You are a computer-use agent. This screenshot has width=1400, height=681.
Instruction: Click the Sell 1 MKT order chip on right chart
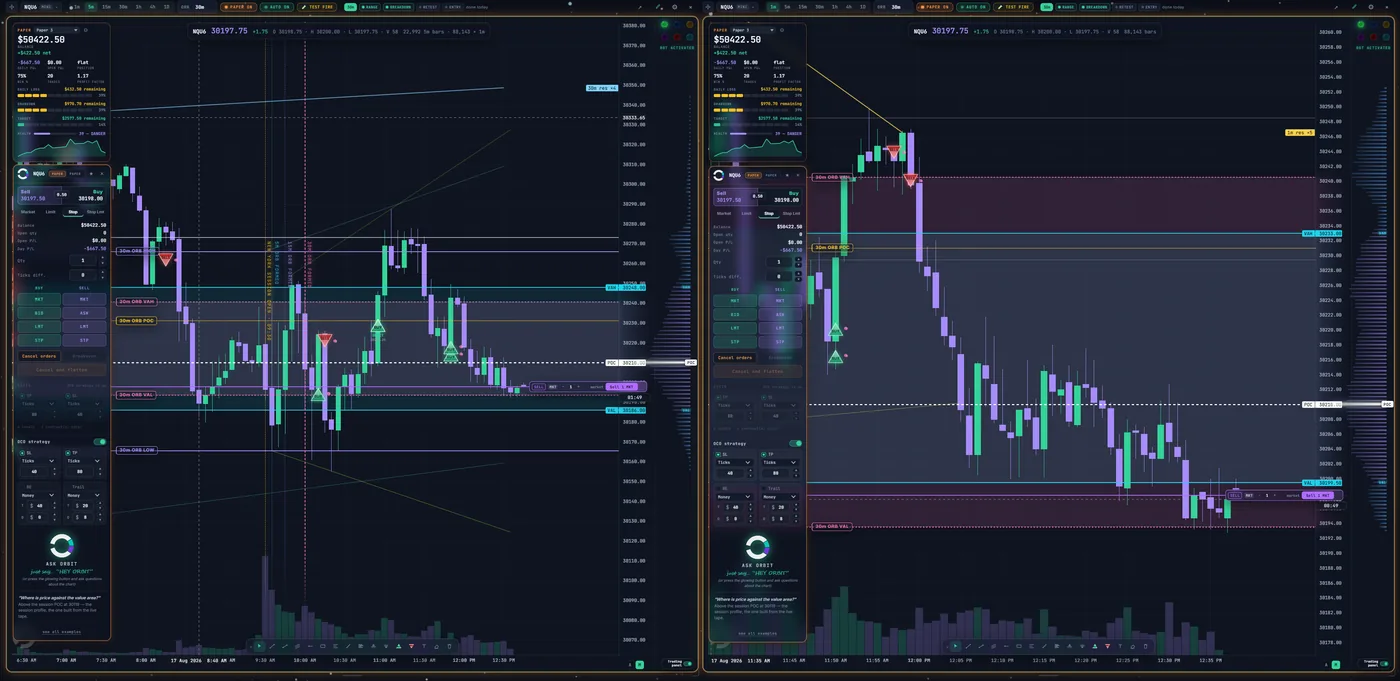(x=1317, y=495)
